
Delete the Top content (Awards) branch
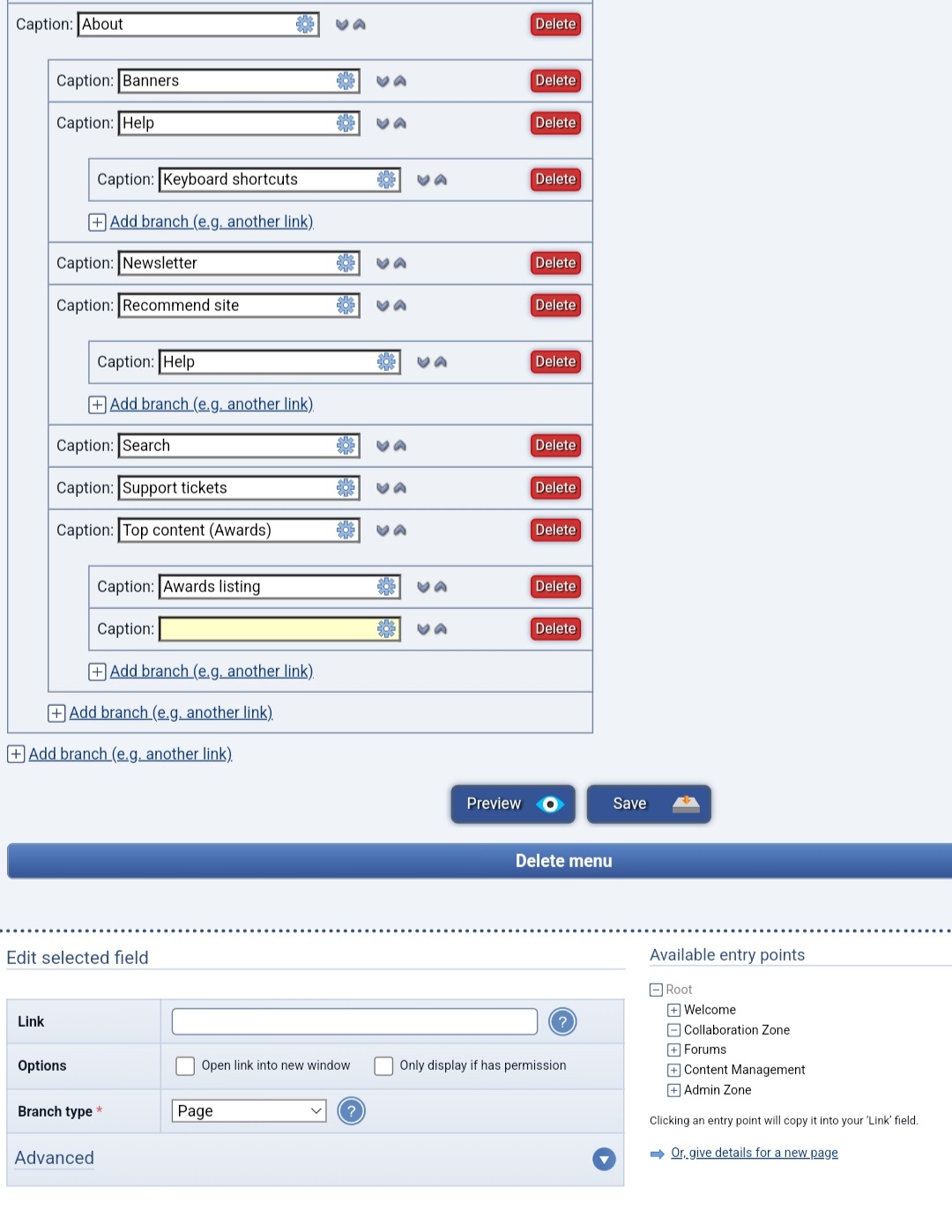pyautogui.click(x=555, y=531)
